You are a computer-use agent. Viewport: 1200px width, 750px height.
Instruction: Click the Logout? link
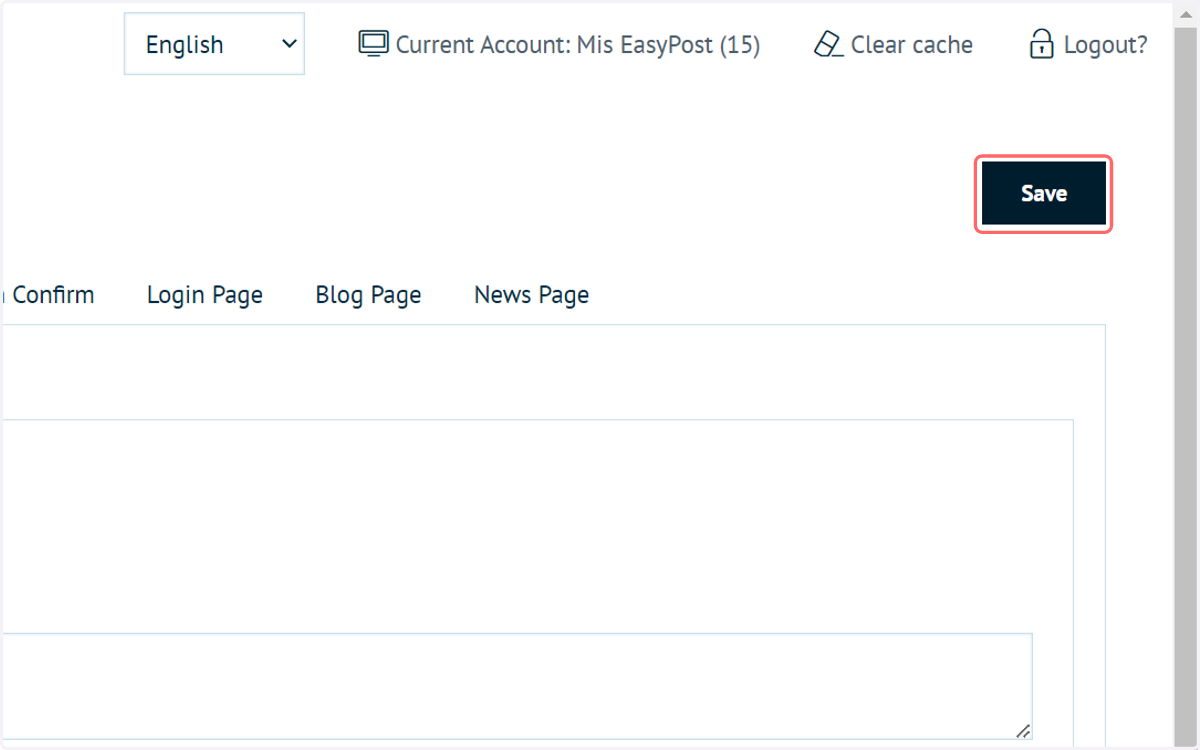(1105, 45)
